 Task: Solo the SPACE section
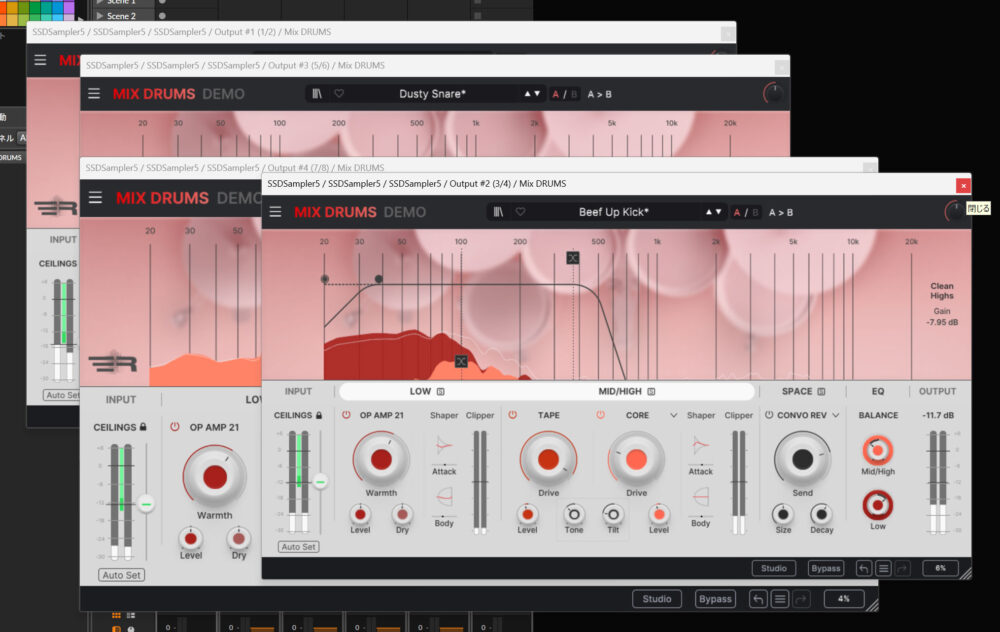click(x=821, y=392)
